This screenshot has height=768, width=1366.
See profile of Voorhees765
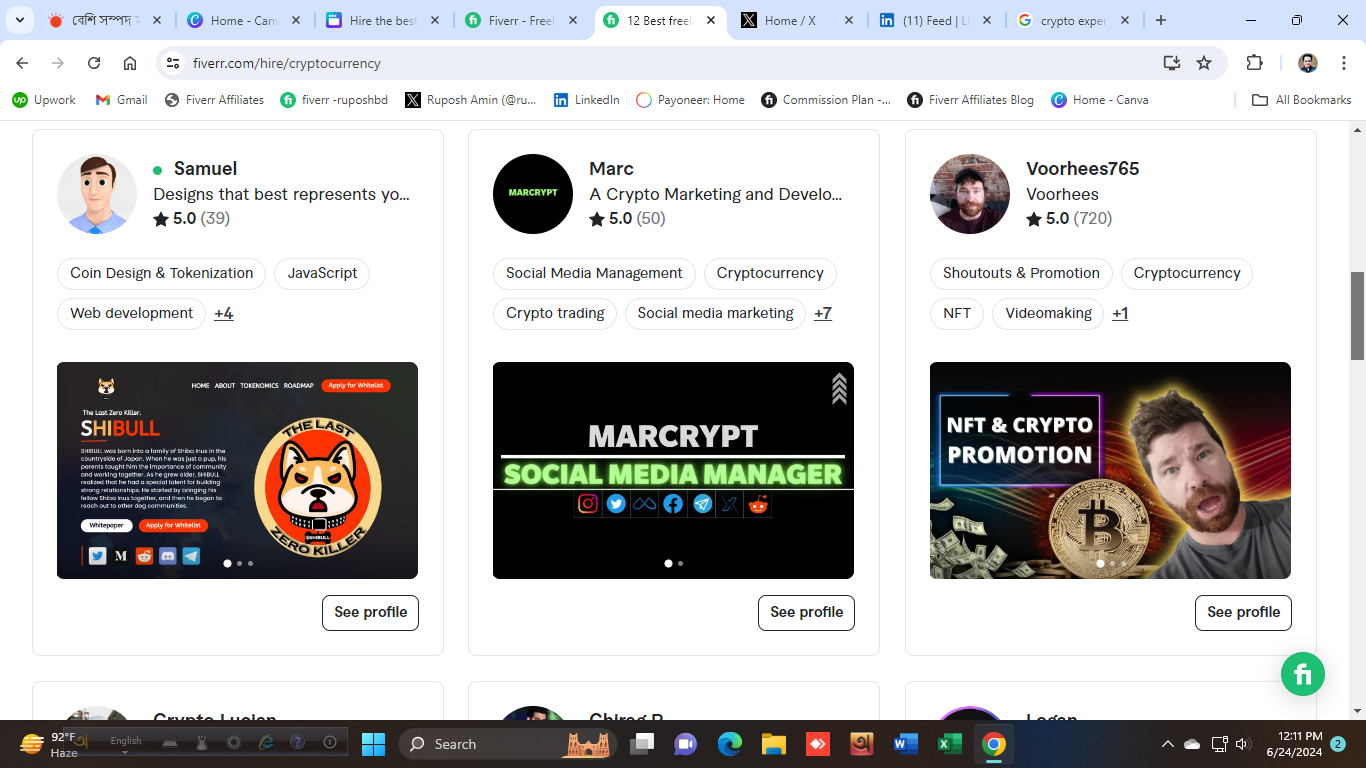point(1243,612)
